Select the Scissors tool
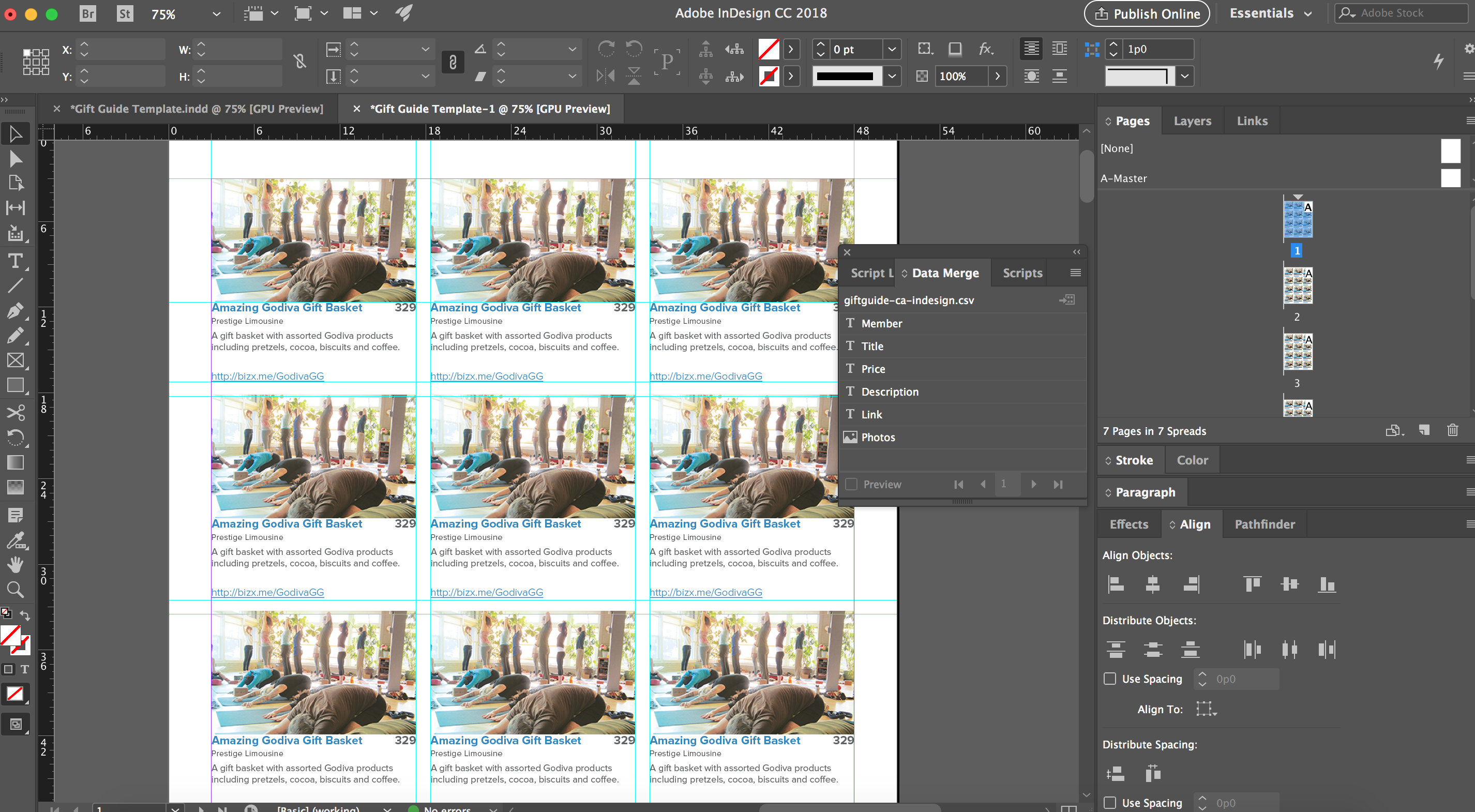The width and height of the screenshot is (1475, 812). (x=16, y=412)
